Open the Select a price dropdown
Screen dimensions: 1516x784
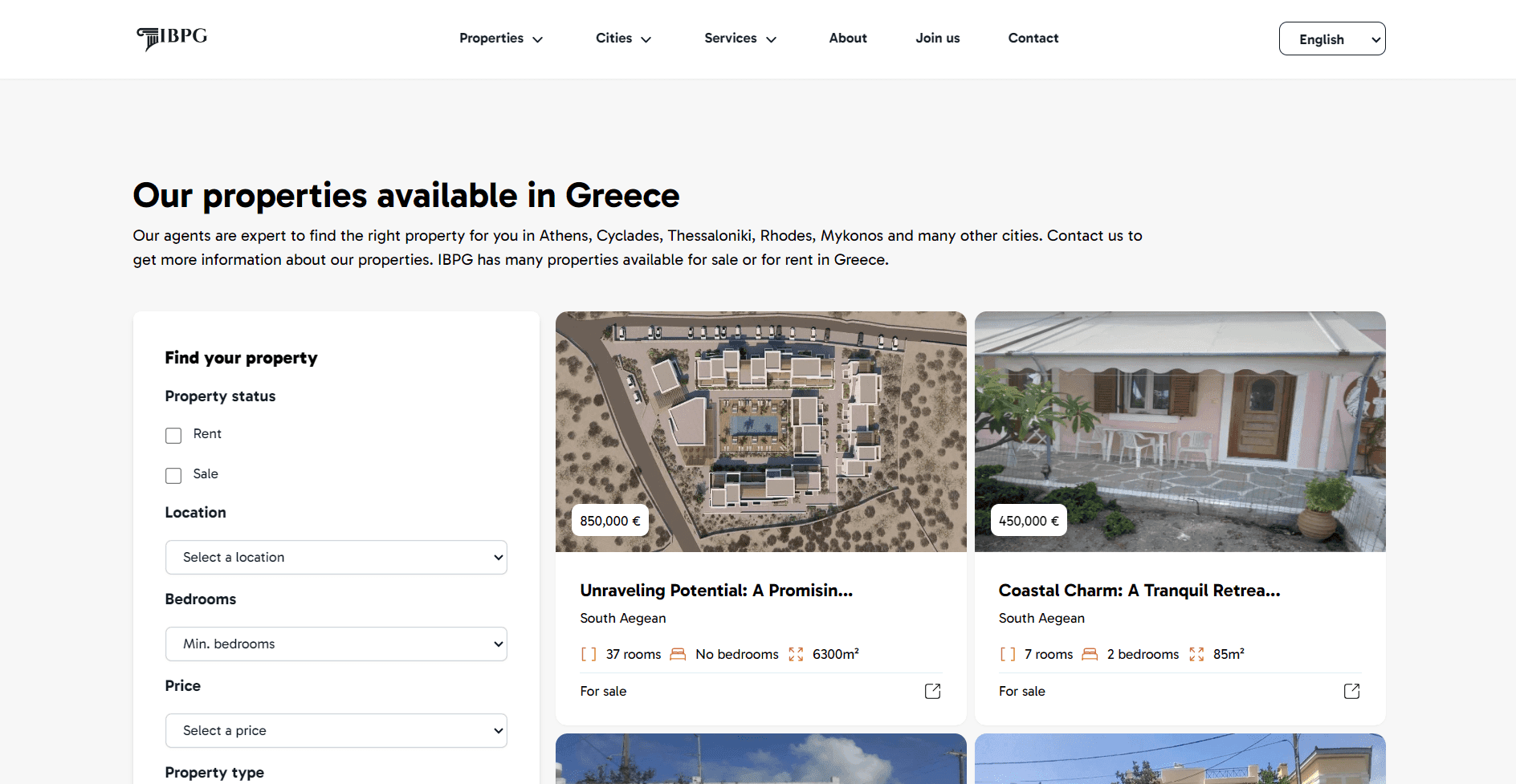(336, 730)
